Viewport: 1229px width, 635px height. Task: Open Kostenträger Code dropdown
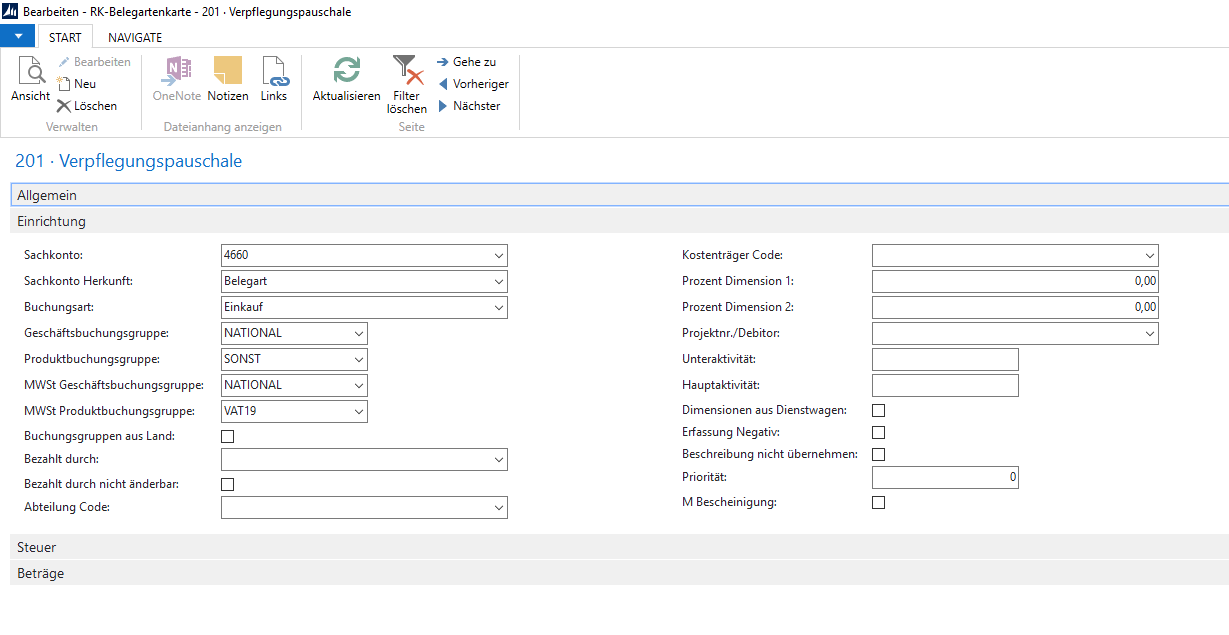click(1149, 256)
